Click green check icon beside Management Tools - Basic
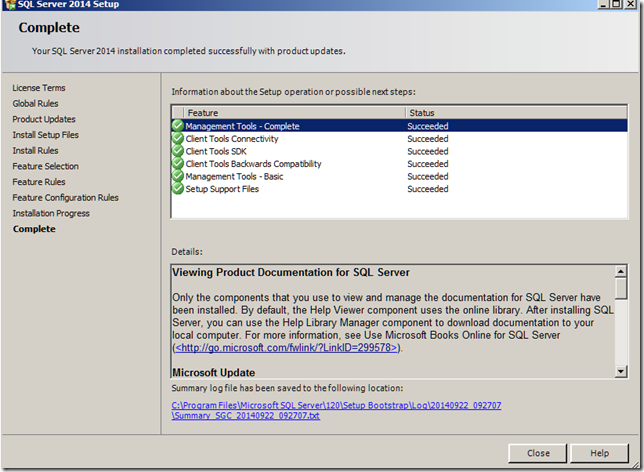The height and width of the screenshot is (472, 644). tap(177, 176)
